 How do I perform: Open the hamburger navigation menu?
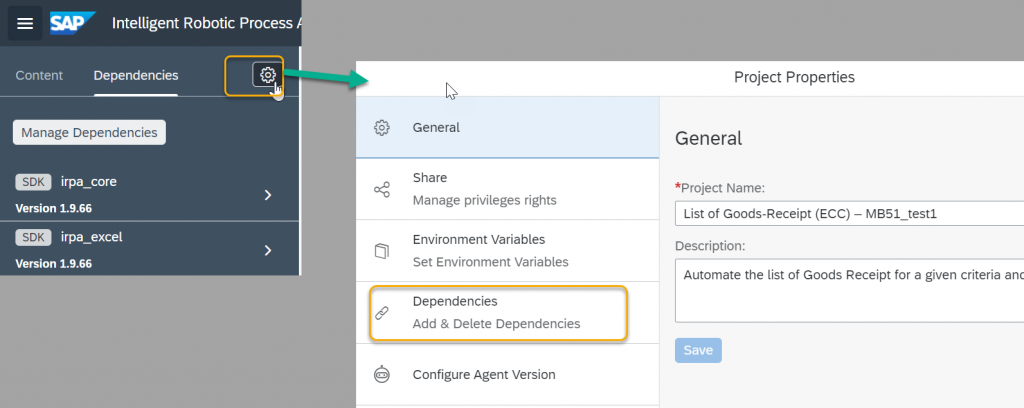[25, 24]
